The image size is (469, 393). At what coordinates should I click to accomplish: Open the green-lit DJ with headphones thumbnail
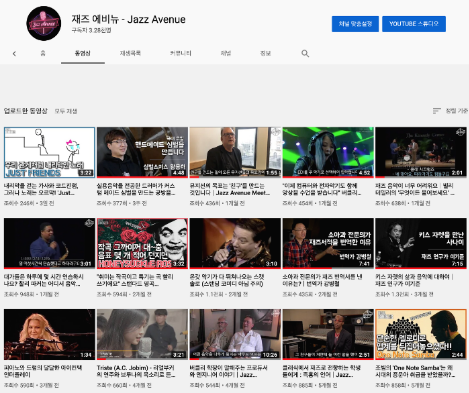click(328, 152)
